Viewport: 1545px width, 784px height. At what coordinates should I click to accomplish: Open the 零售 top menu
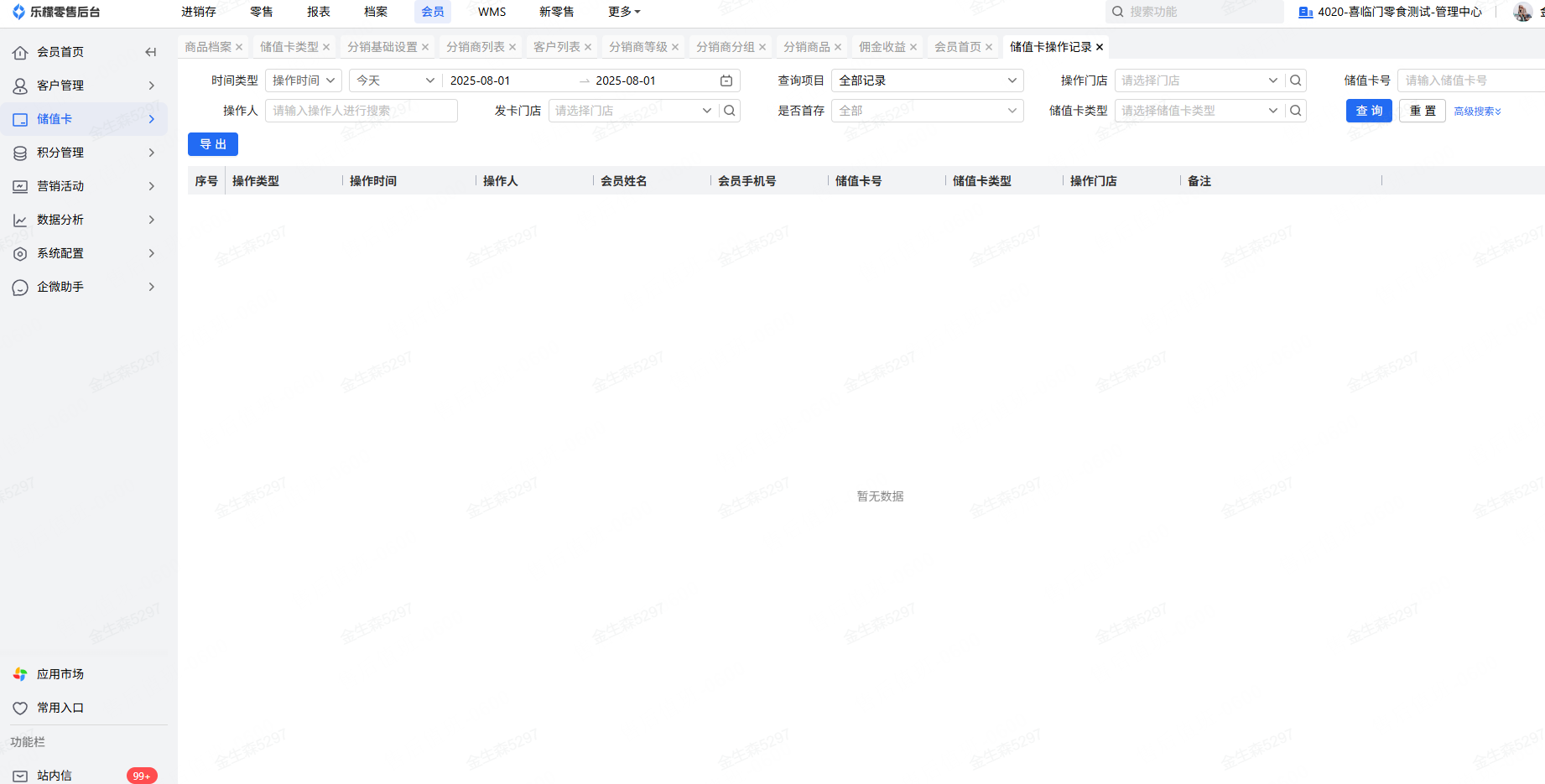coord(262,12)
